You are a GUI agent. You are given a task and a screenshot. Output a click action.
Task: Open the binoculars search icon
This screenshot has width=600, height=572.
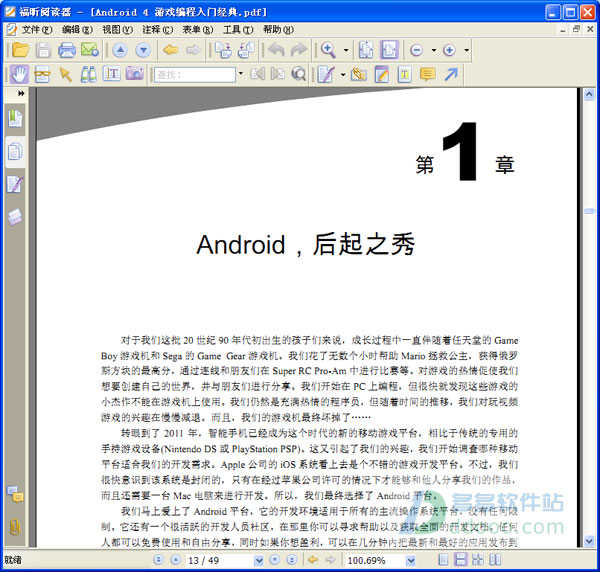click(x=88, y=74)
